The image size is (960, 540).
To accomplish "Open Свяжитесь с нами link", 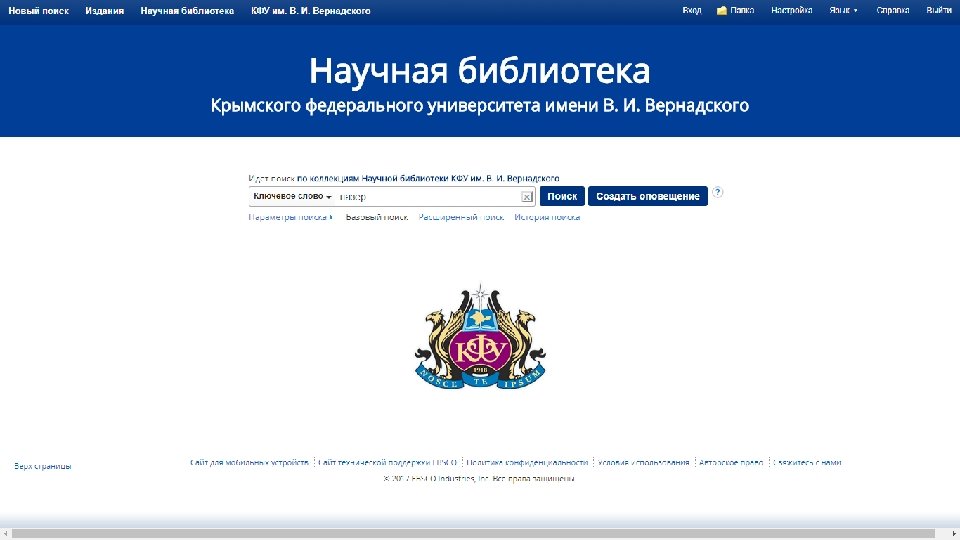I will pyautogui.click(x=807, y=463).
